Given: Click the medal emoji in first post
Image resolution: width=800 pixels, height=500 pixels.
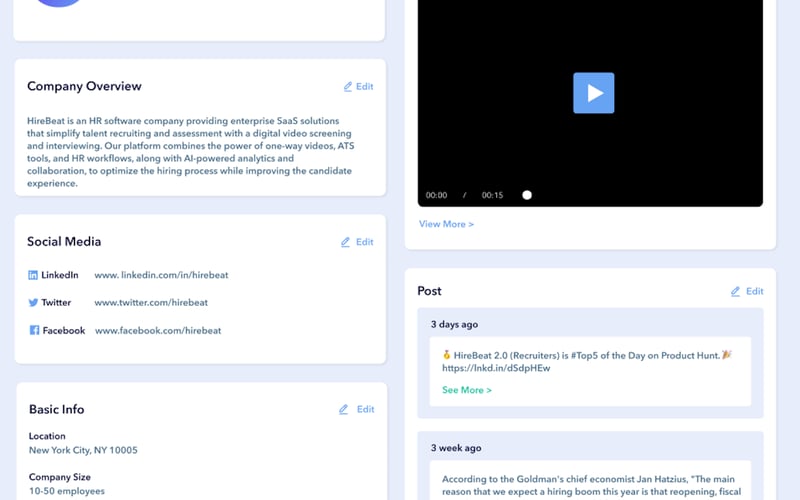Looking at the screenshot, I should 446,355.
